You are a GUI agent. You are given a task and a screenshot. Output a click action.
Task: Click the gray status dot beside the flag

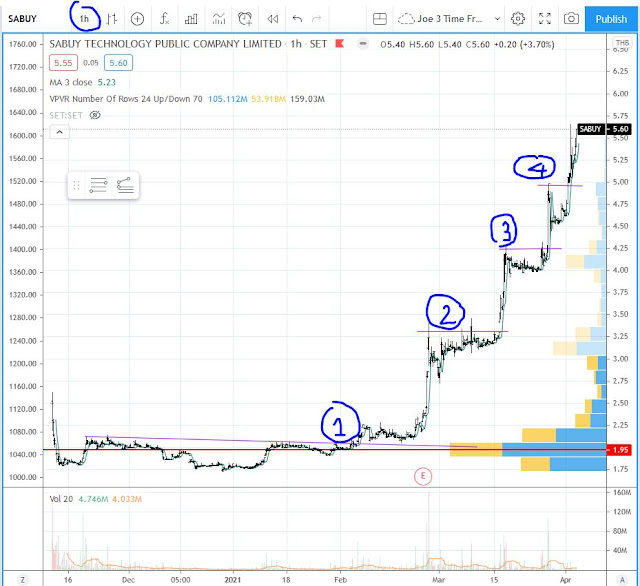(x=363, y=44)
